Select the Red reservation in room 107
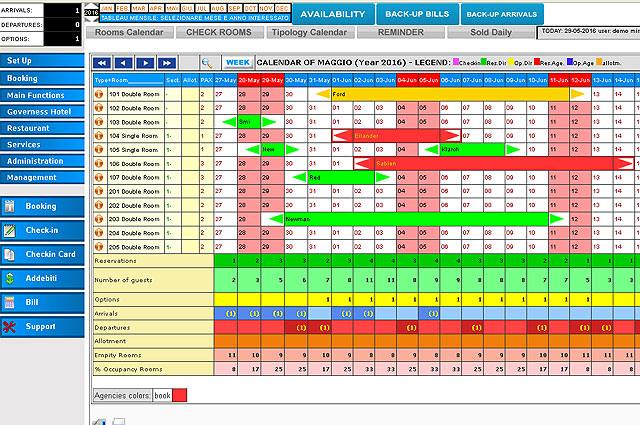This screenshot has width=640, height=425. click(341, 178)
